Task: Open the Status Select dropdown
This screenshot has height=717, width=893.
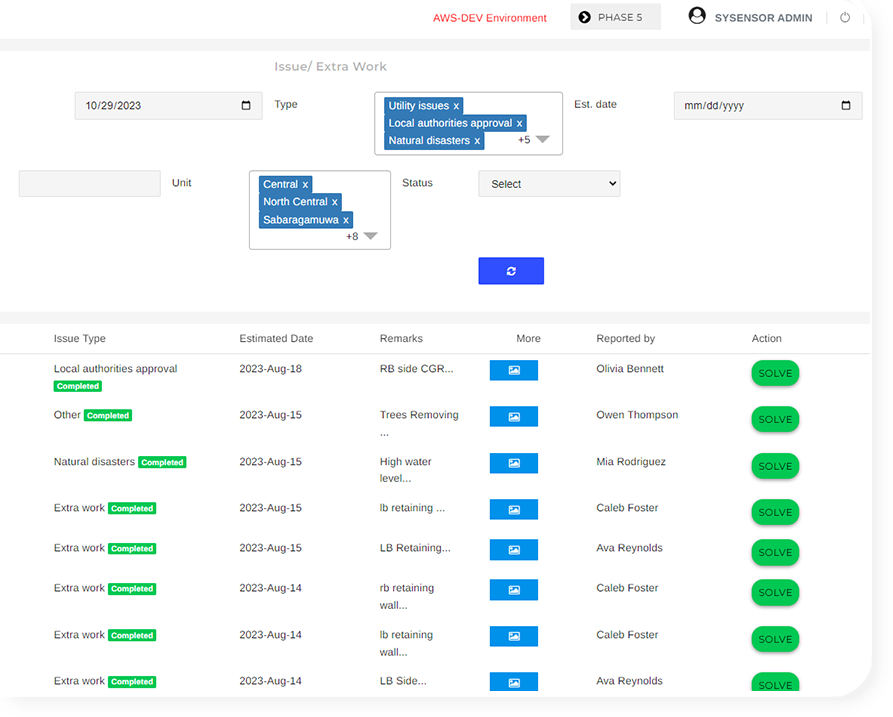Action: tap(549, 184)
